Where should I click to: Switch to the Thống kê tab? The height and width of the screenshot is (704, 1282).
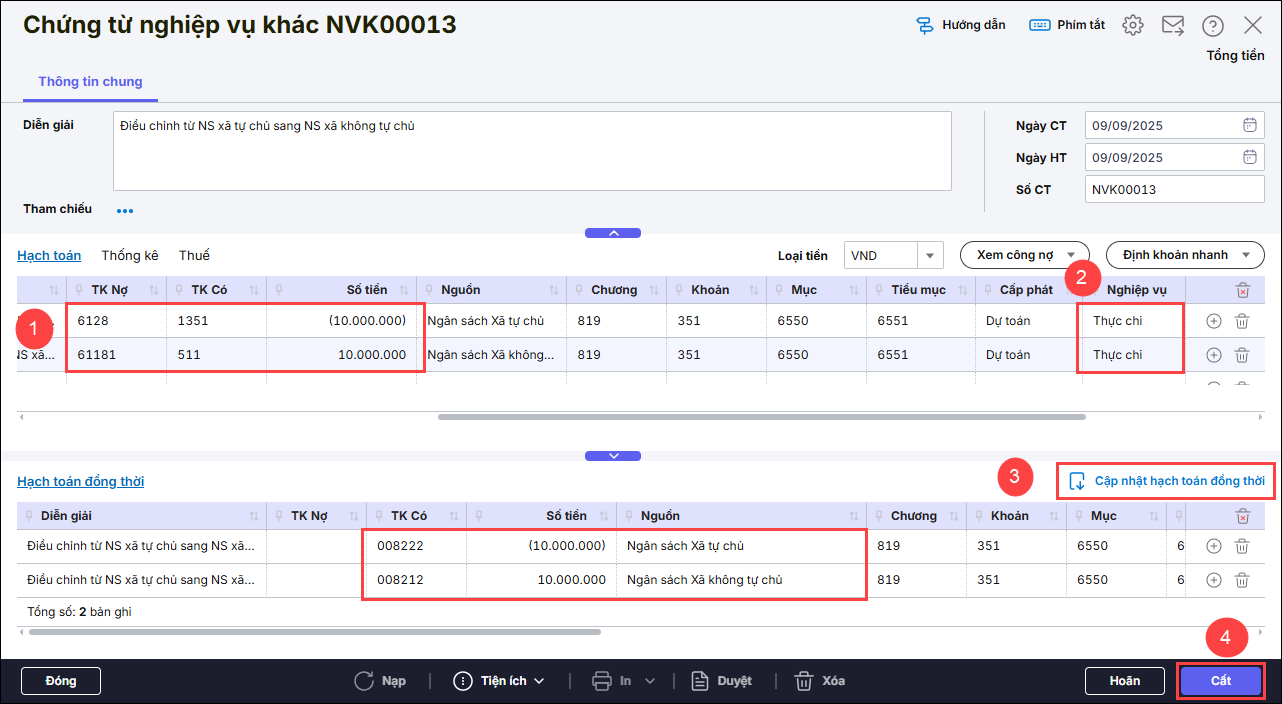point(130,256)
